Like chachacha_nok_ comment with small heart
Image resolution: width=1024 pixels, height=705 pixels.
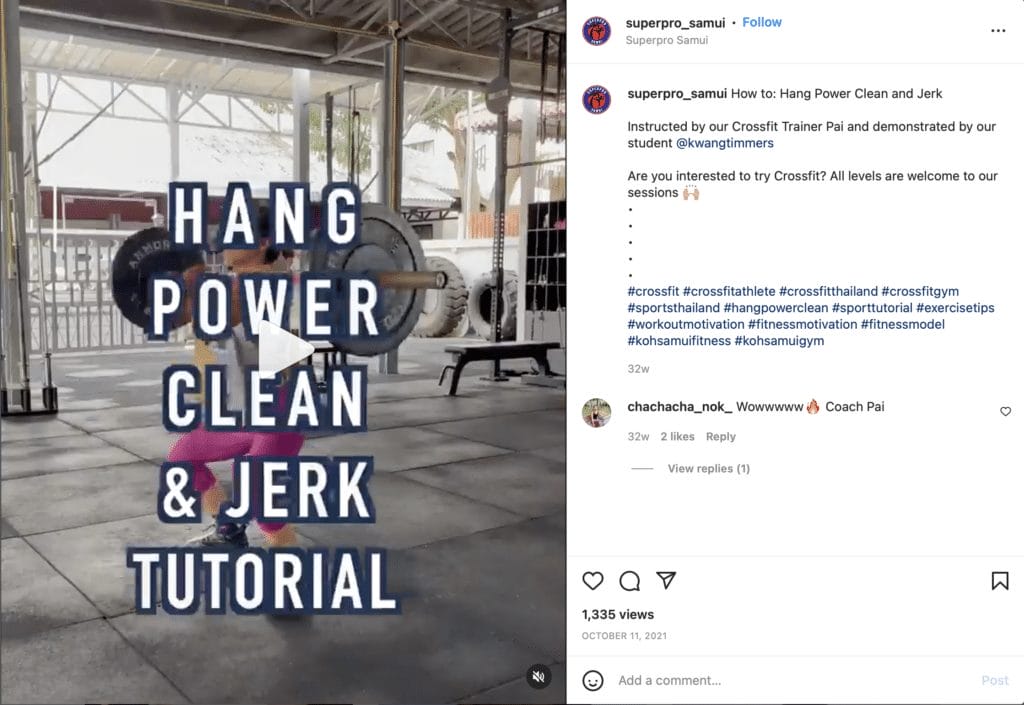tap(1006, 411)
